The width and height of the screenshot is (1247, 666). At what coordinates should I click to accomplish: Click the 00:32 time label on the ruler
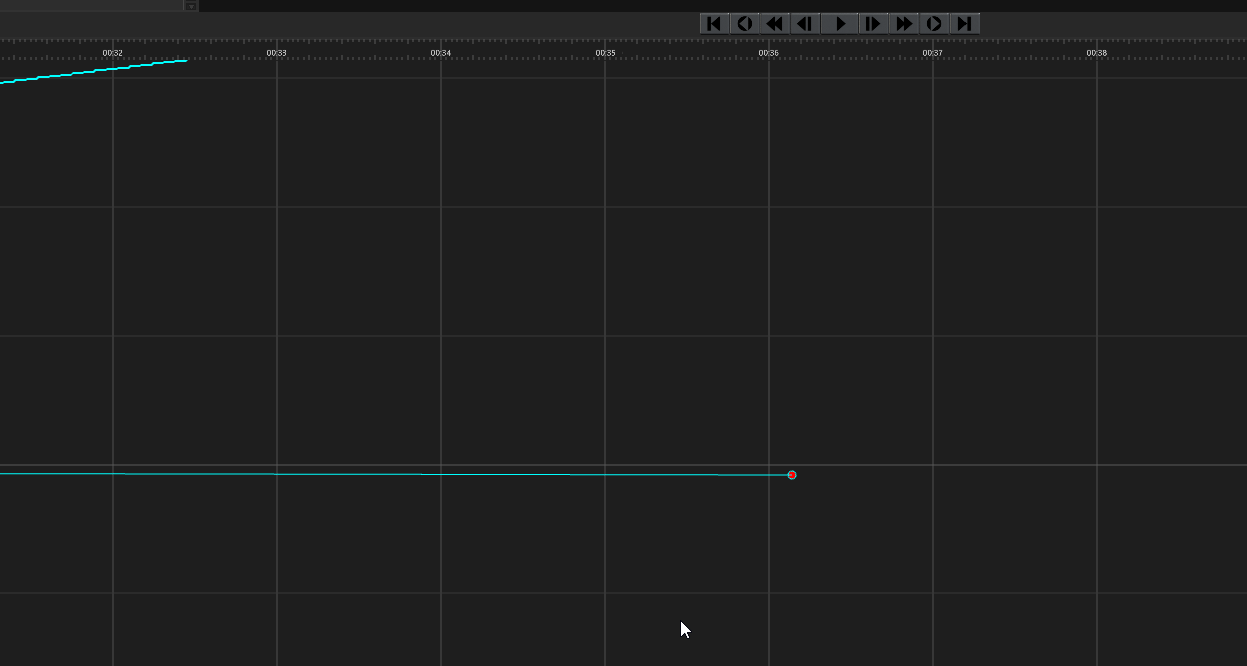[113, 53]
